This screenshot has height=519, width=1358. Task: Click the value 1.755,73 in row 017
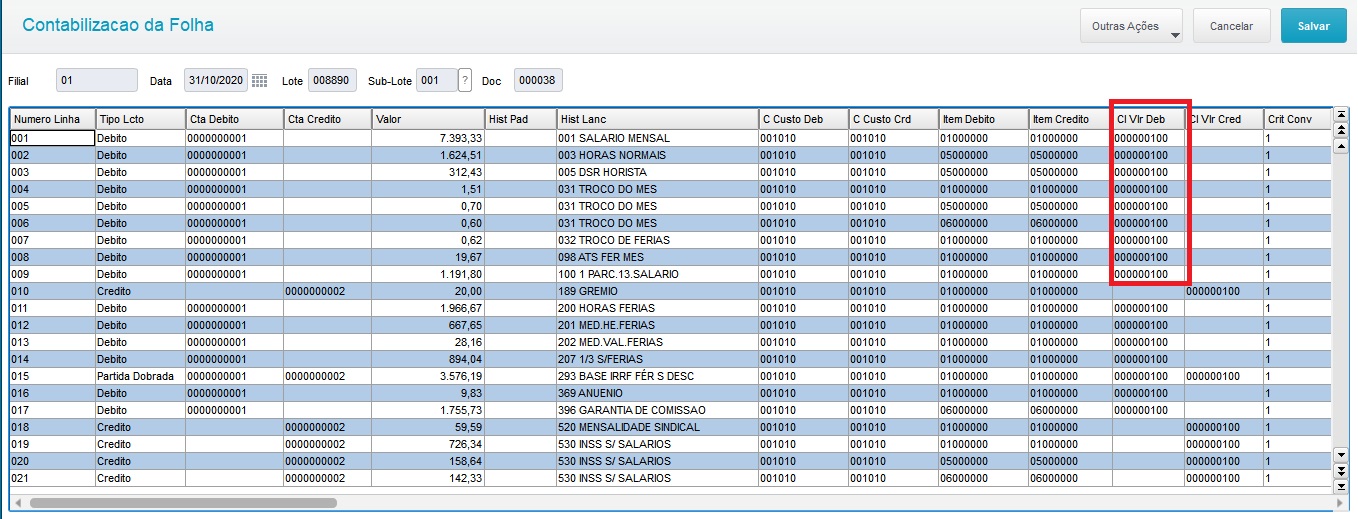point(429,410)
